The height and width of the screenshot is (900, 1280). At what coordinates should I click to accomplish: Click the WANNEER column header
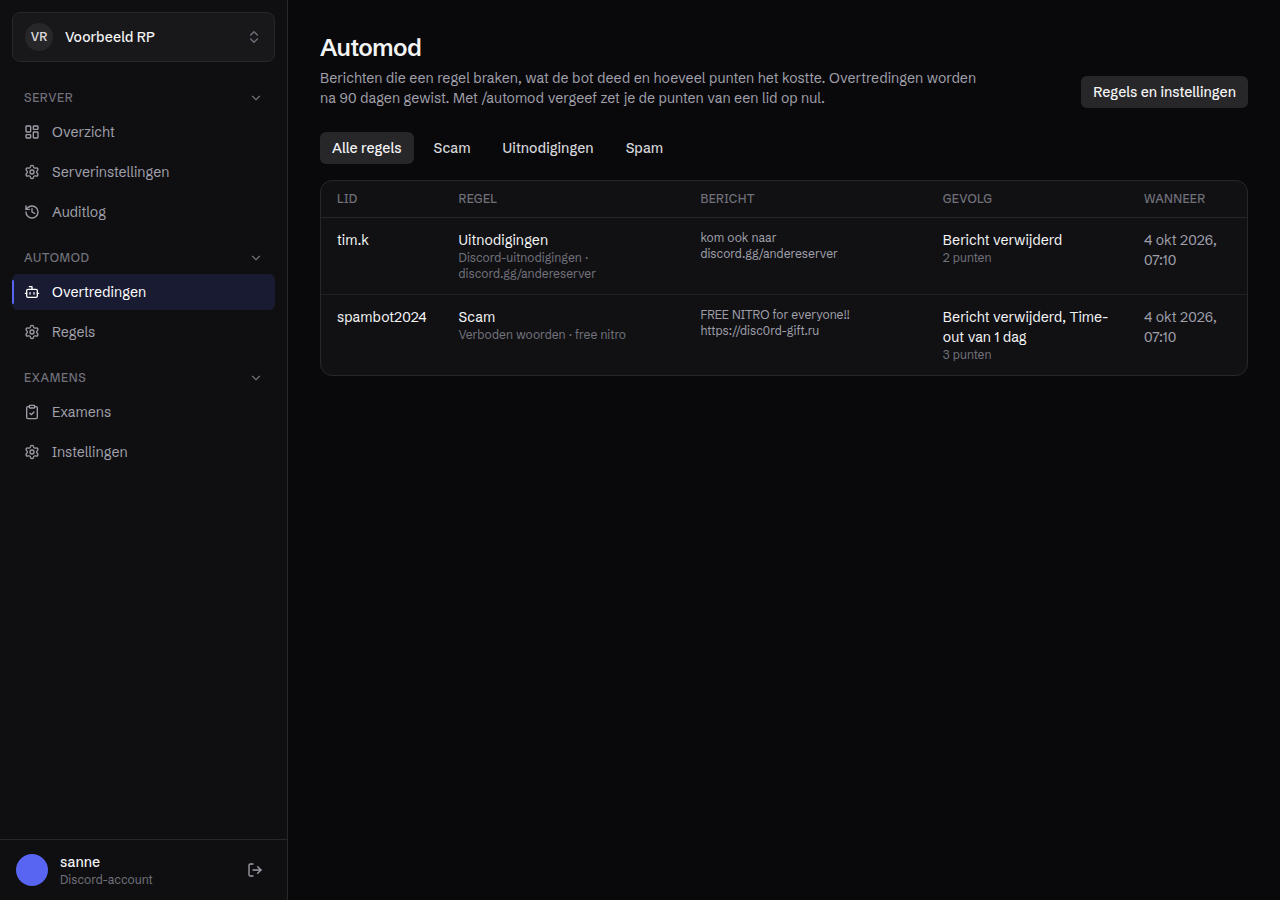[1174, 199]
